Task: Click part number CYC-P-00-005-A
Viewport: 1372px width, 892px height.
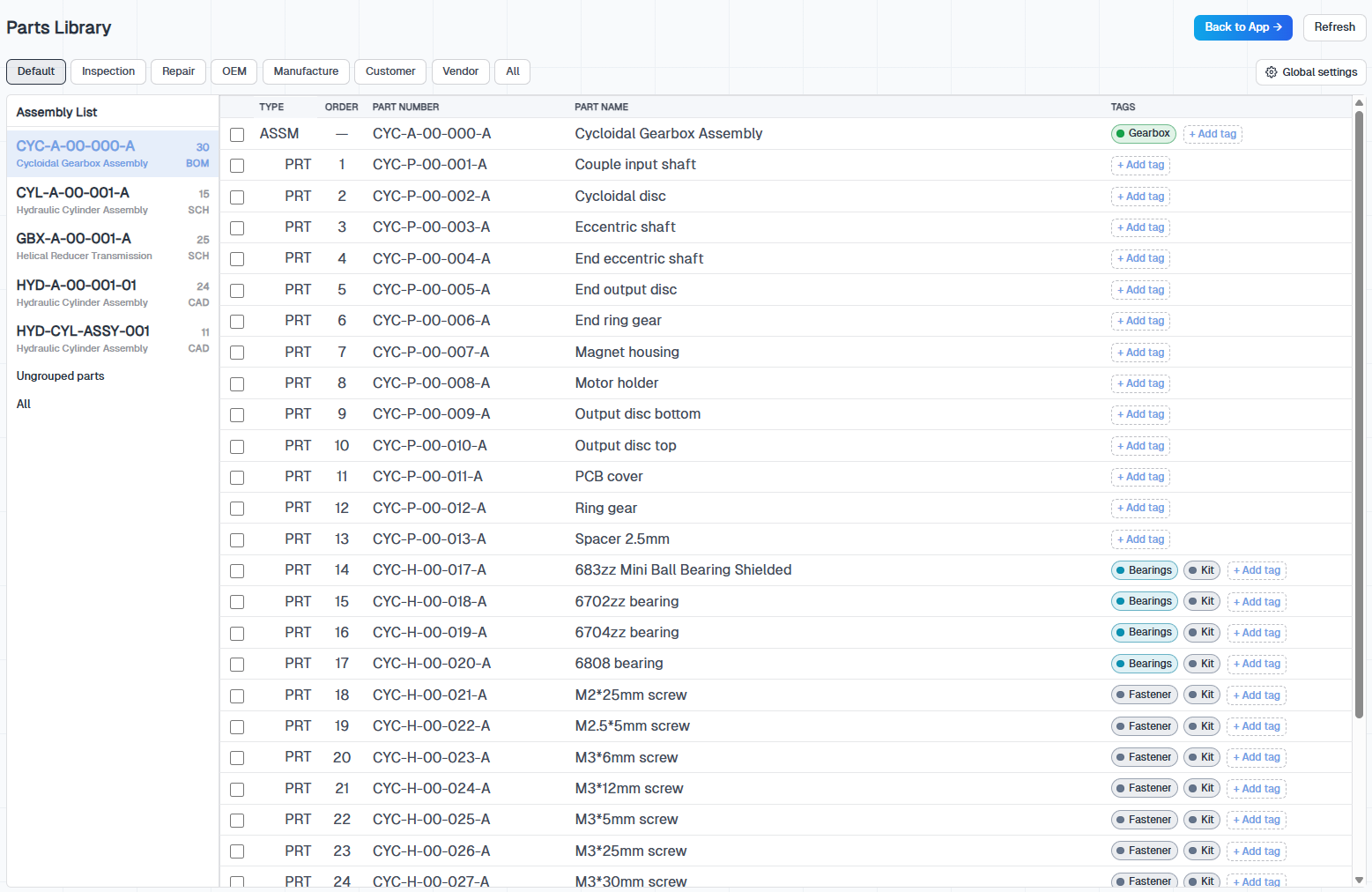Action: point(431,290)
